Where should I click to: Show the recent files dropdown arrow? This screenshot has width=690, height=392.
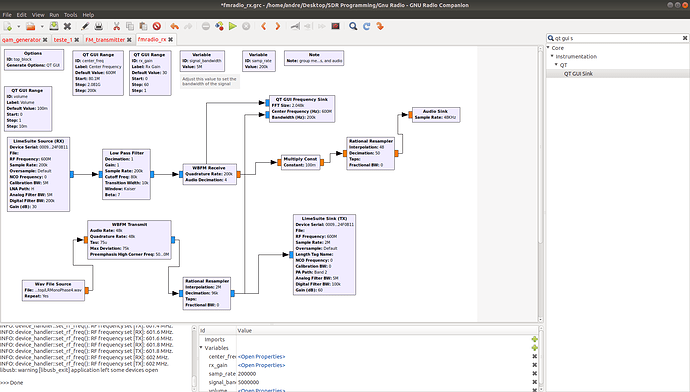click(42, 27)
